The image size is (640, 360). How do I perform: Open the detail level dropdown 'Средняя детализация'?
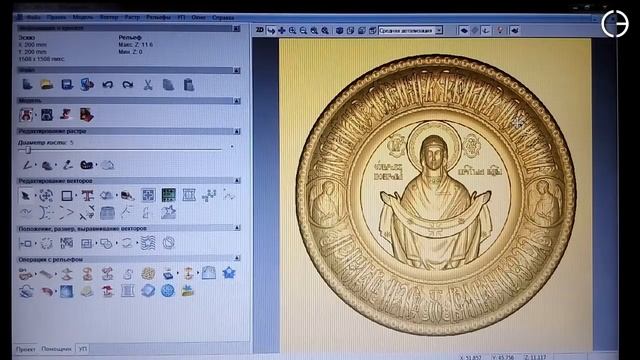411,31
